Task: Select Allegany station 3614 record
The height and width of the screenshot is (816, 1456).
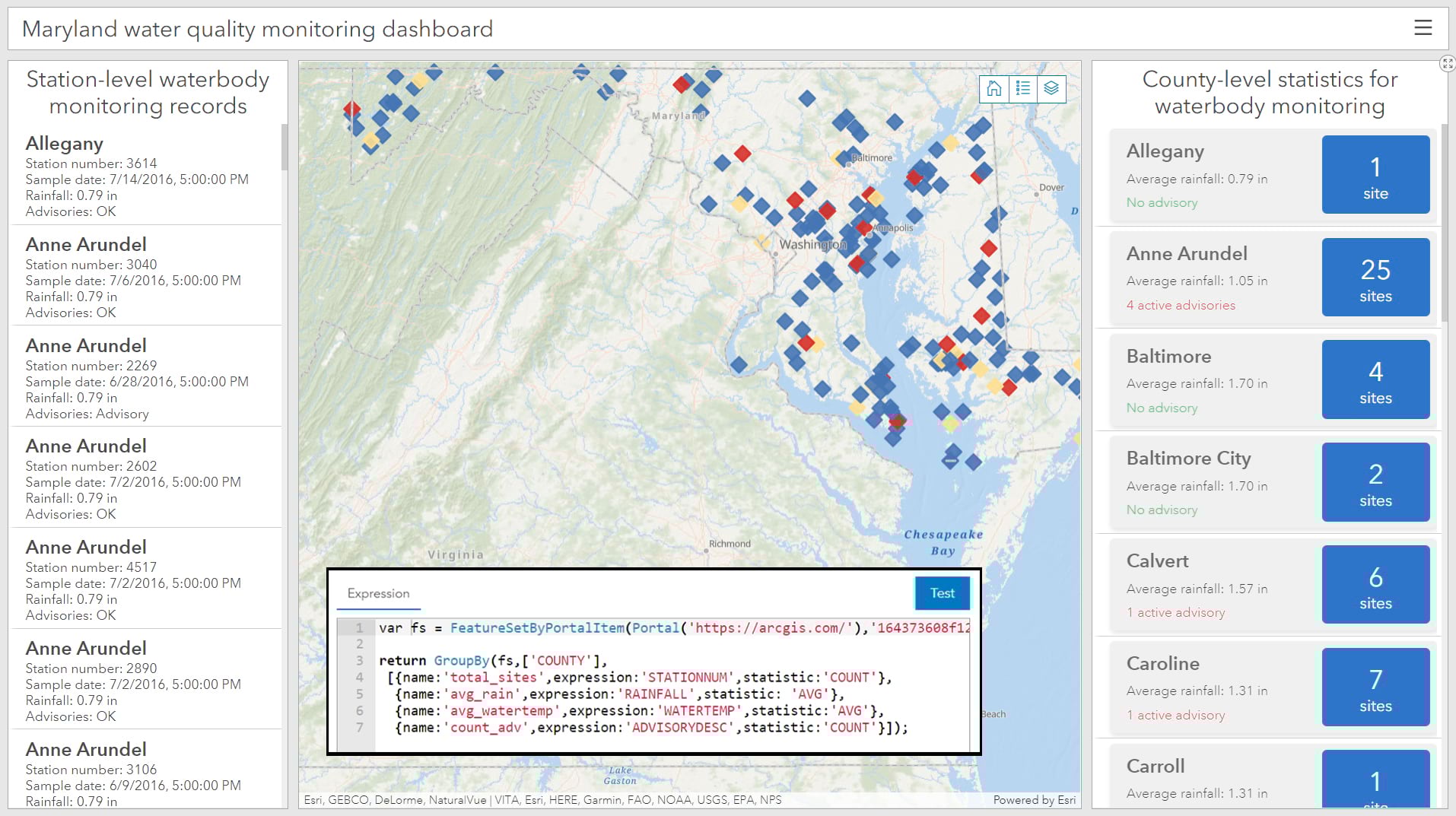Action: click(x=145, y=176)
